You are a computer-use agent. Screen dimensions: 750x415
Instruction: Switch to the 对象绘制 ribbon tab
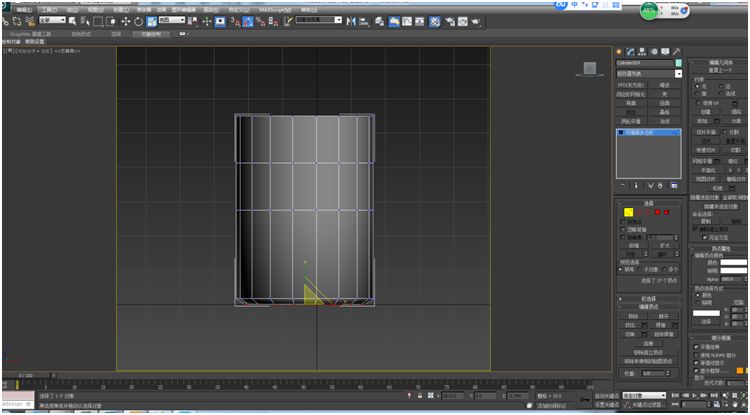point(151,34)
